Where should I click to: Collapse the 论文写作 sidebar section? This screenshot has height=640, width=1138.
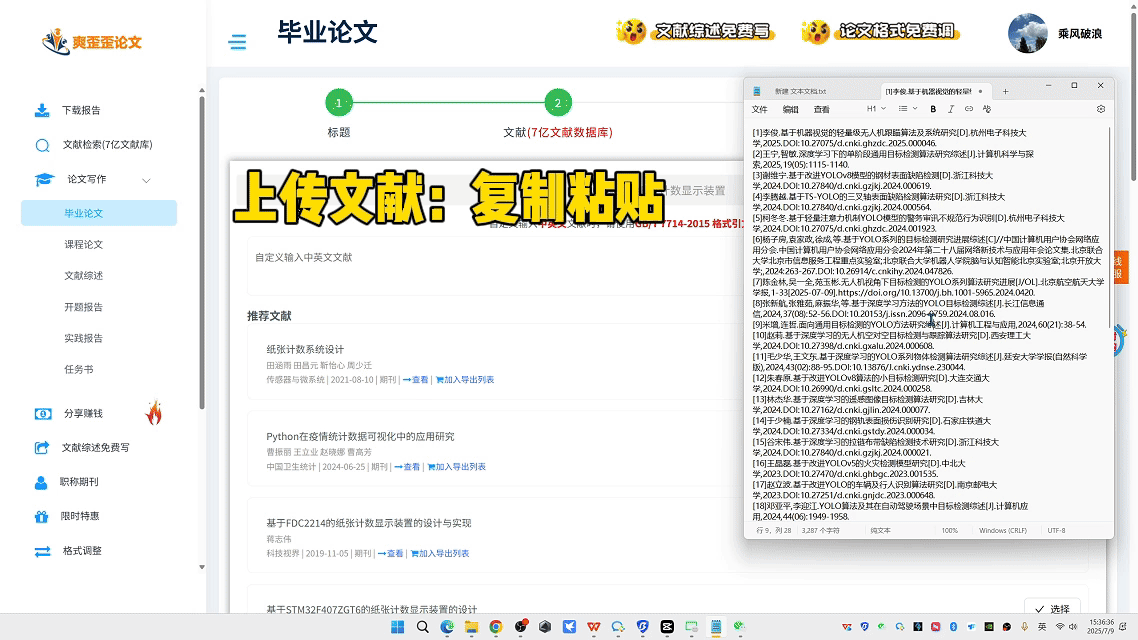[146, 180]
